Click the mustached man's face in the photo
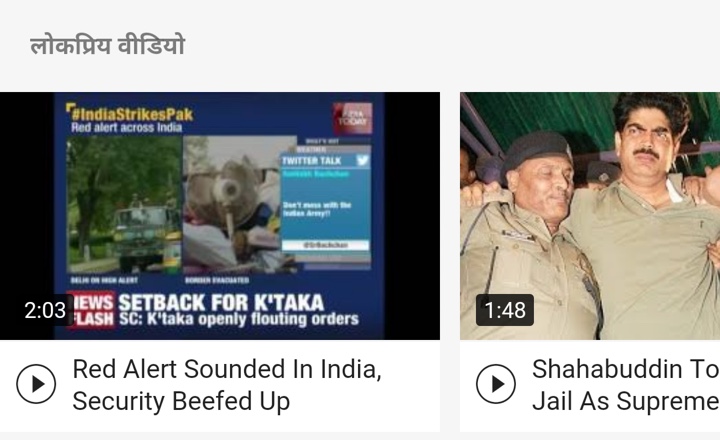The height and width of the screenshot is (440, 720). coord(645,140)
